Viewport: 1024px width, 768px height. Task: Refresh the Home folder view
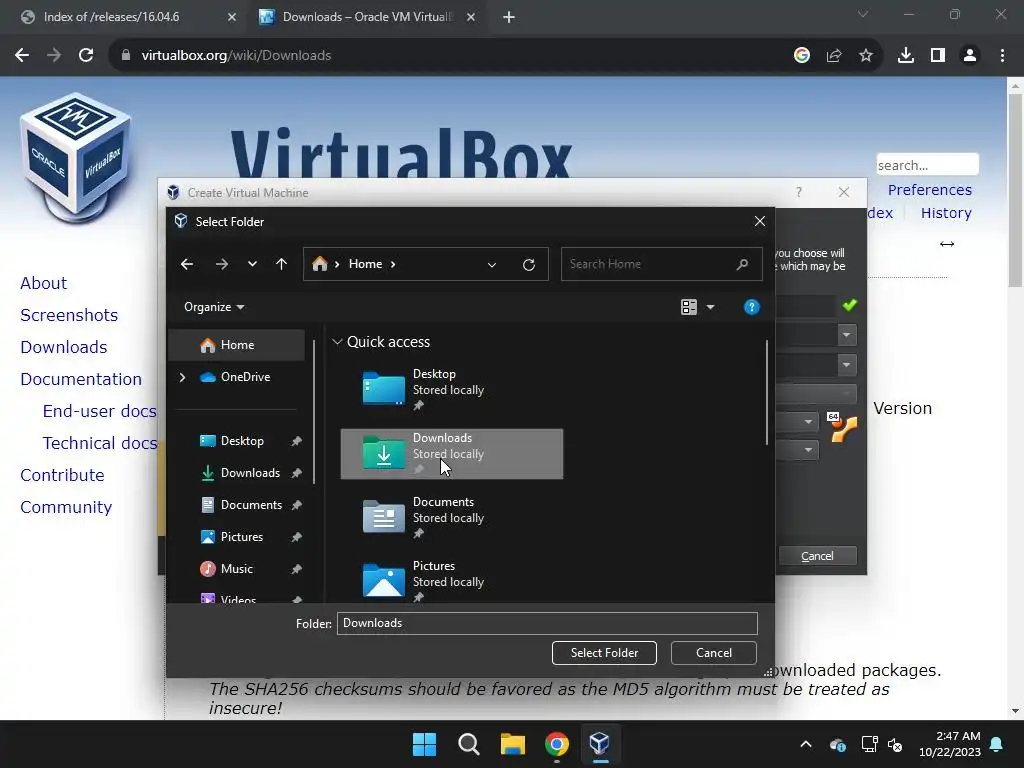529,264
